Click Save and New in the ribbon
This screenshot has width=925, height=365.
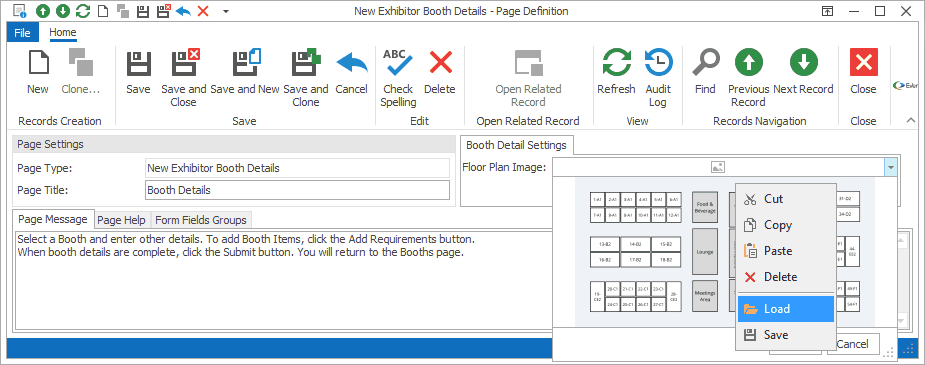coord(245,72)
